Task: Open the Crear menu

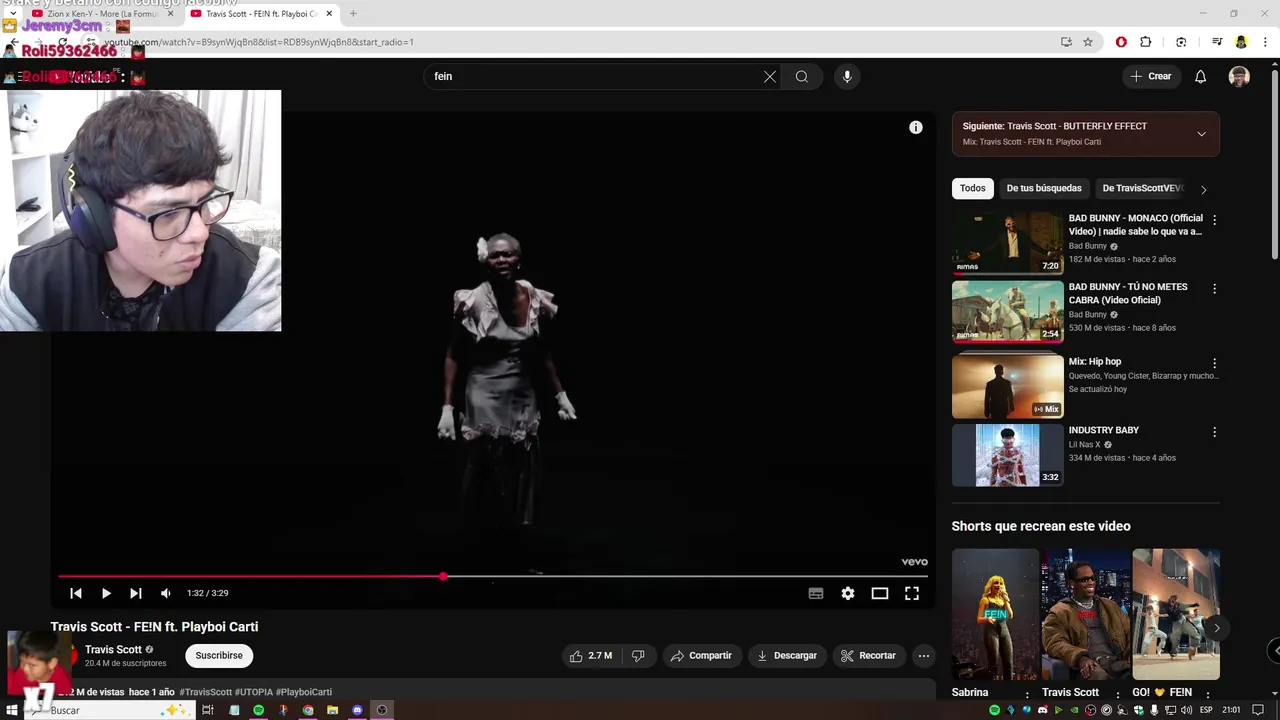Action: click(1151, 76)
